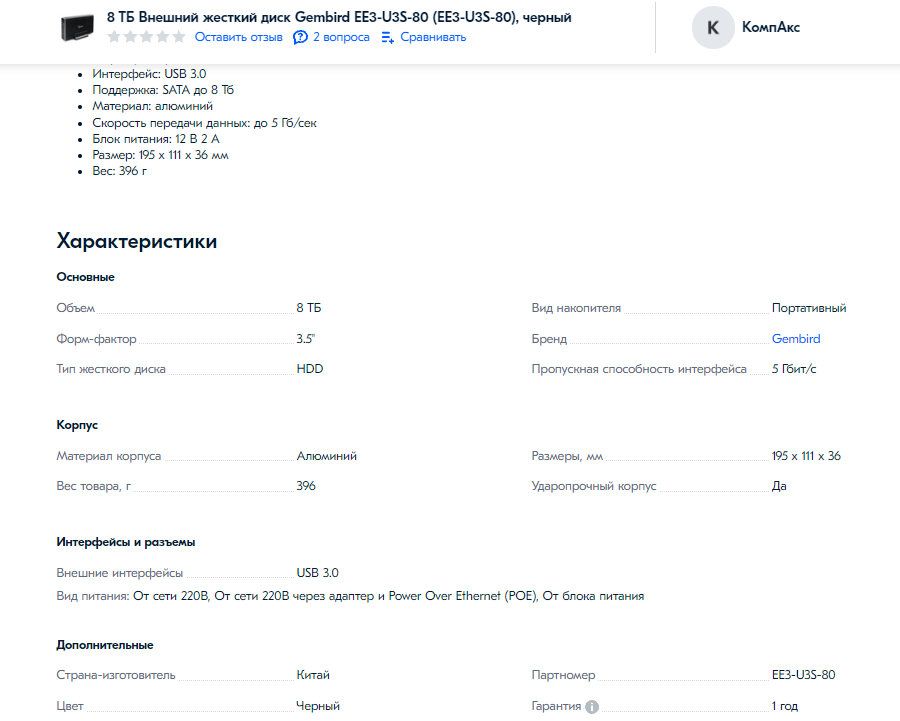Click the «Сравнивать» link
This screenshot has width=900, height=721.
coord(433,37)
